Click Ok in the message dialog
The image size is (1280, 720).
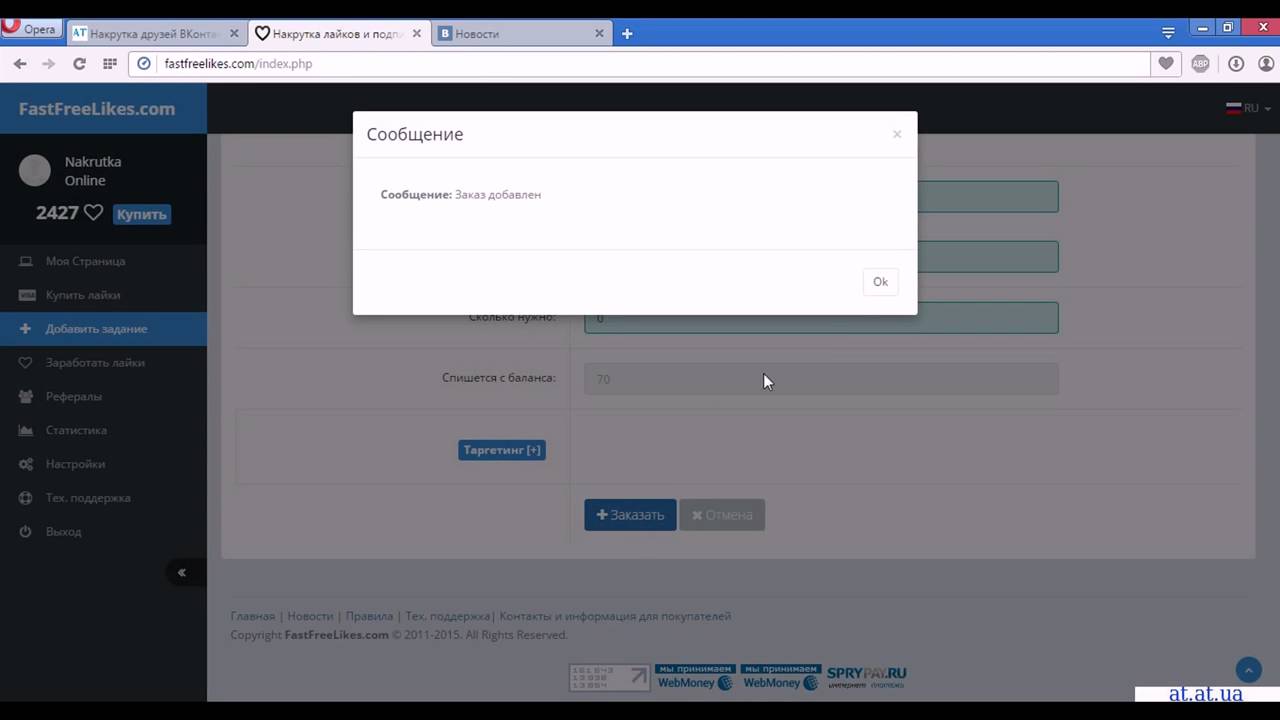[880, 282]
